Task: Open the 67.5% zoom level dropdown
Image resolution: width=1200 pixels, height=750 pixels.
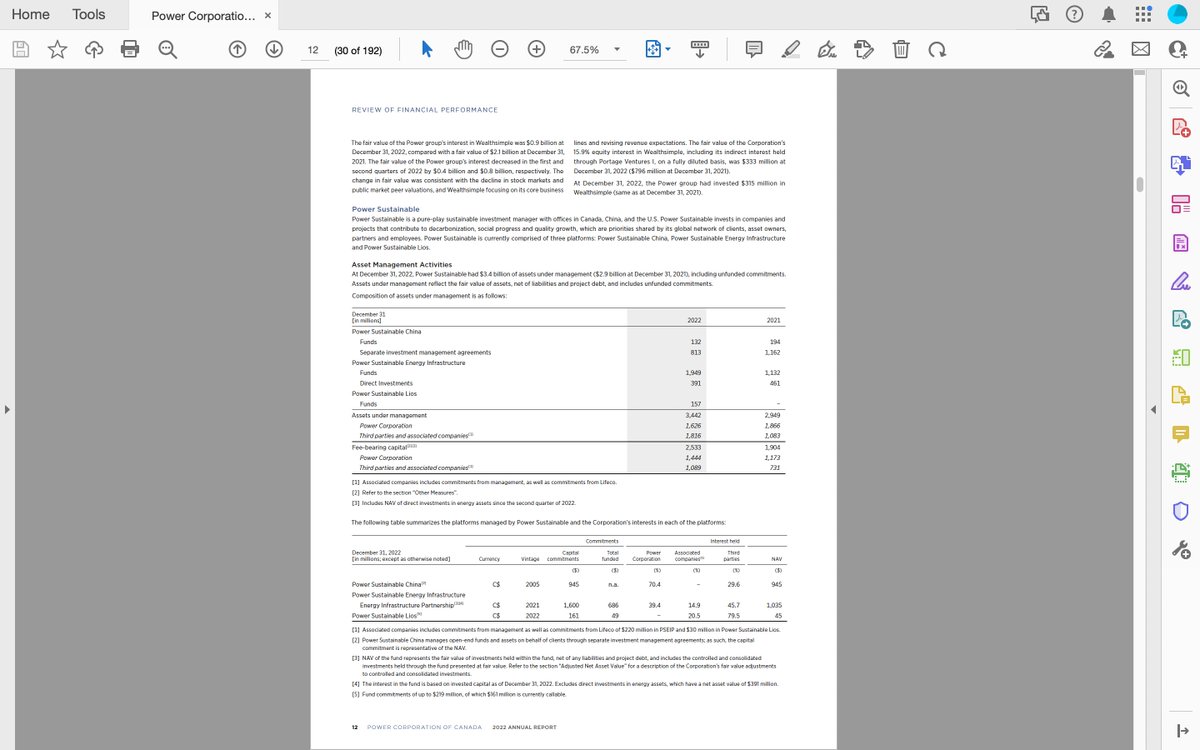Action: [594, 49]
